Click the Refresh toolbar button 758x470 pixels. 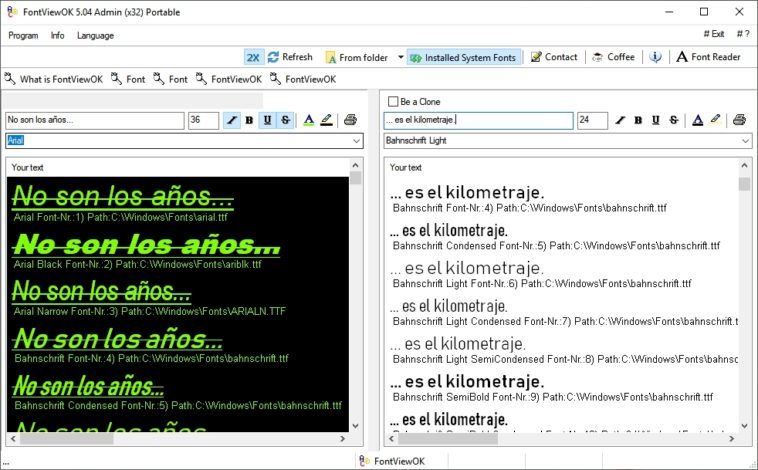pos(291,57)
